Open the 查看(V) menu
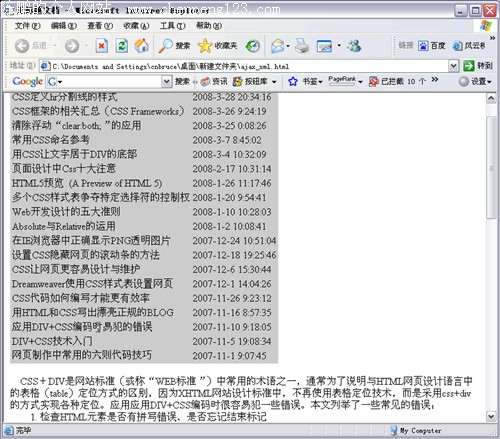The image size is (500, 439). pos(100,26)
